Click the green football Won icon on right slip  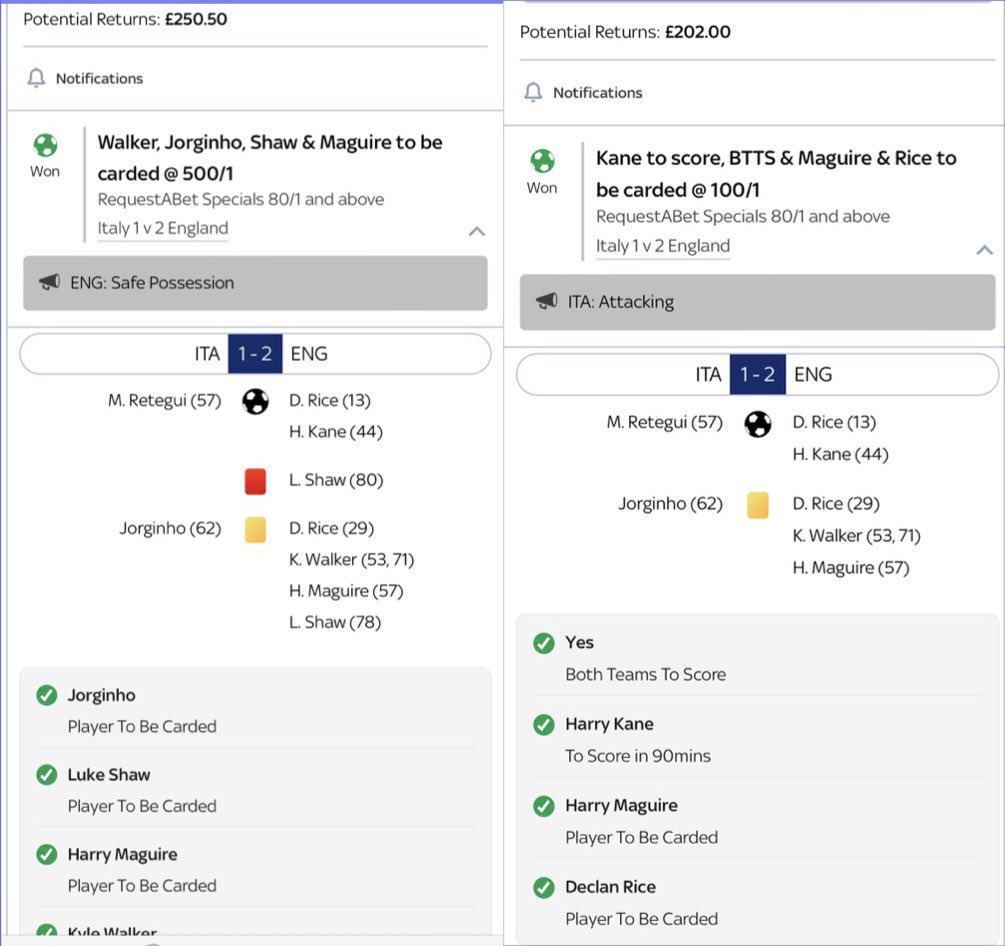pyautogui.click(x=542, y=161)
